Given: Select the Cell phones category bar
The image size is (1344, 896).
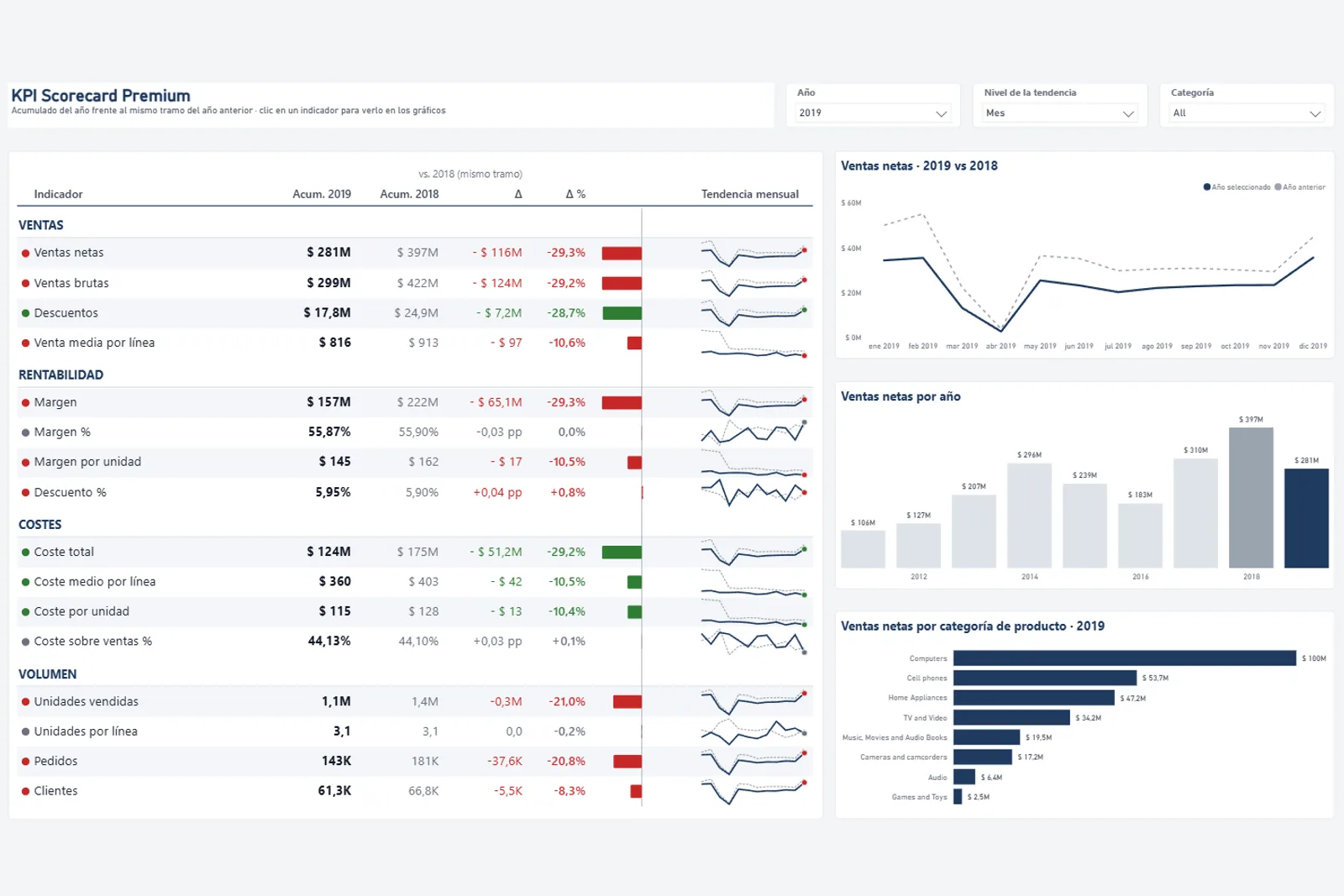Looking at the screenshot, I should point(1045,678).
